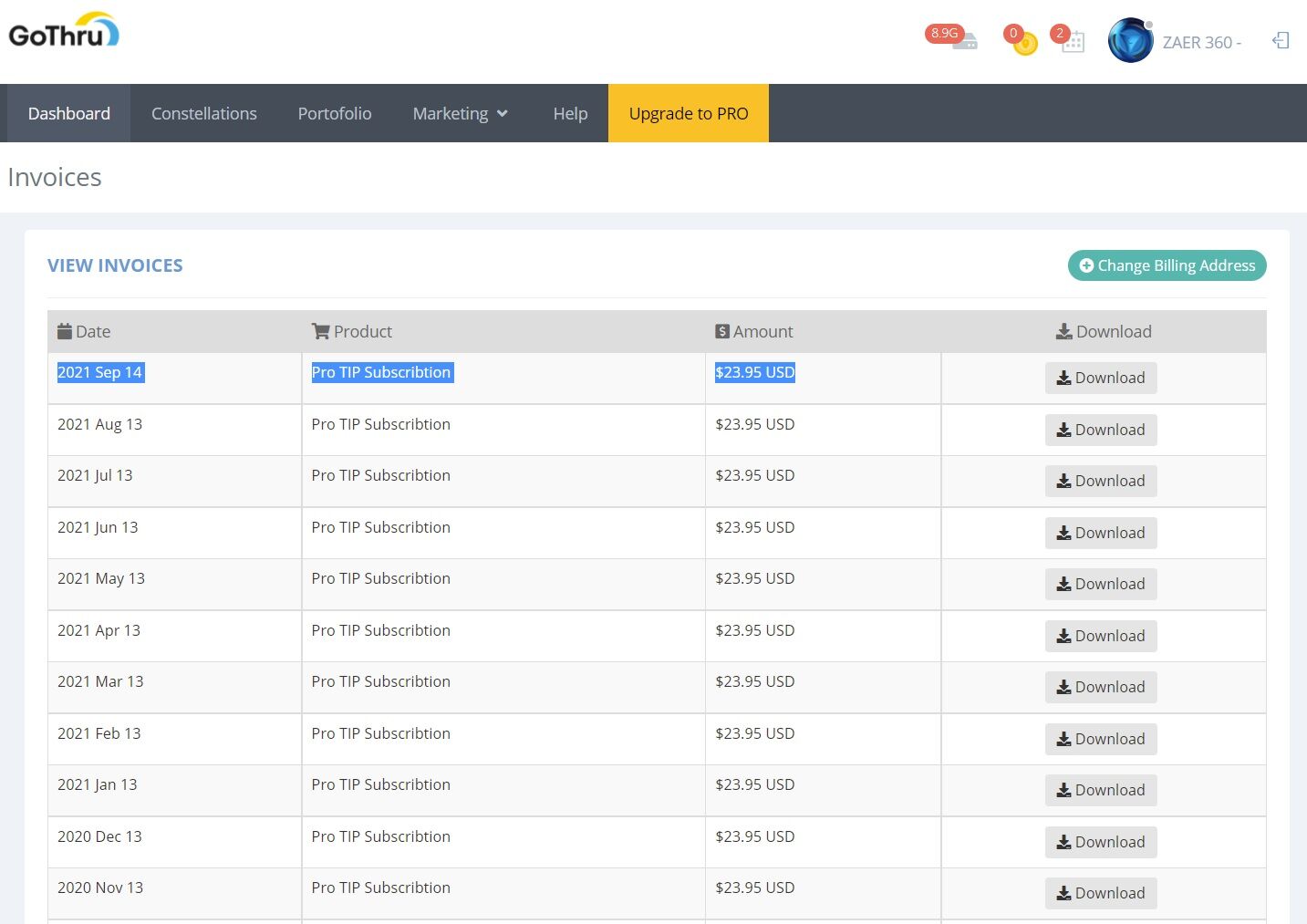
Task: Switch to the Portofolio tab
Action: 335,113
